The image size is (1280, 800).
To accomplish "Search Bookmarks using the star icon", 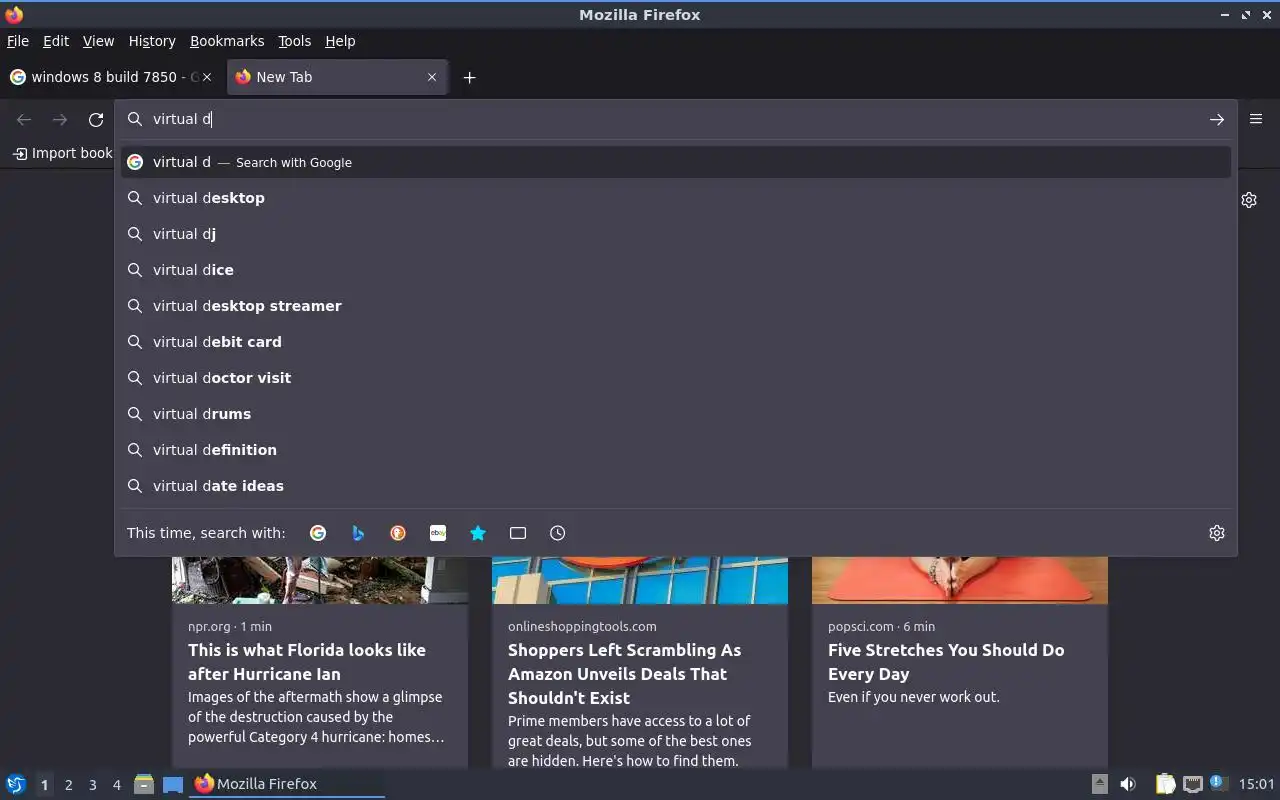I will point(478,533).
